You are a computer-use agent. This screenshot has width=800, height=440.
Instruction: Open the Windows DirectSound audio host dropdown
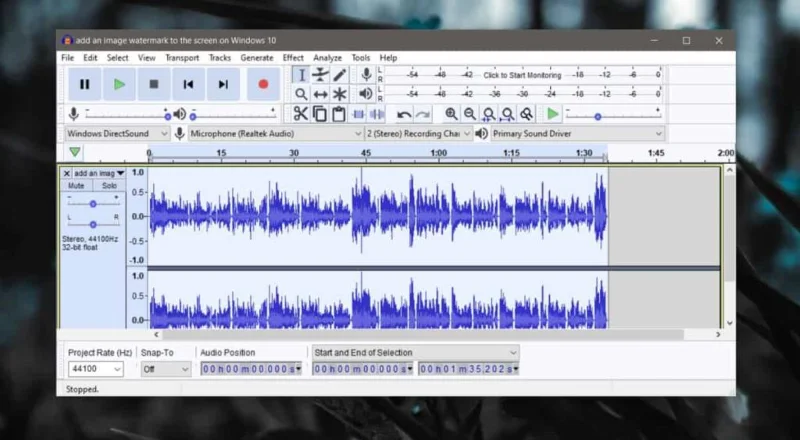click(x=117, y=134)
